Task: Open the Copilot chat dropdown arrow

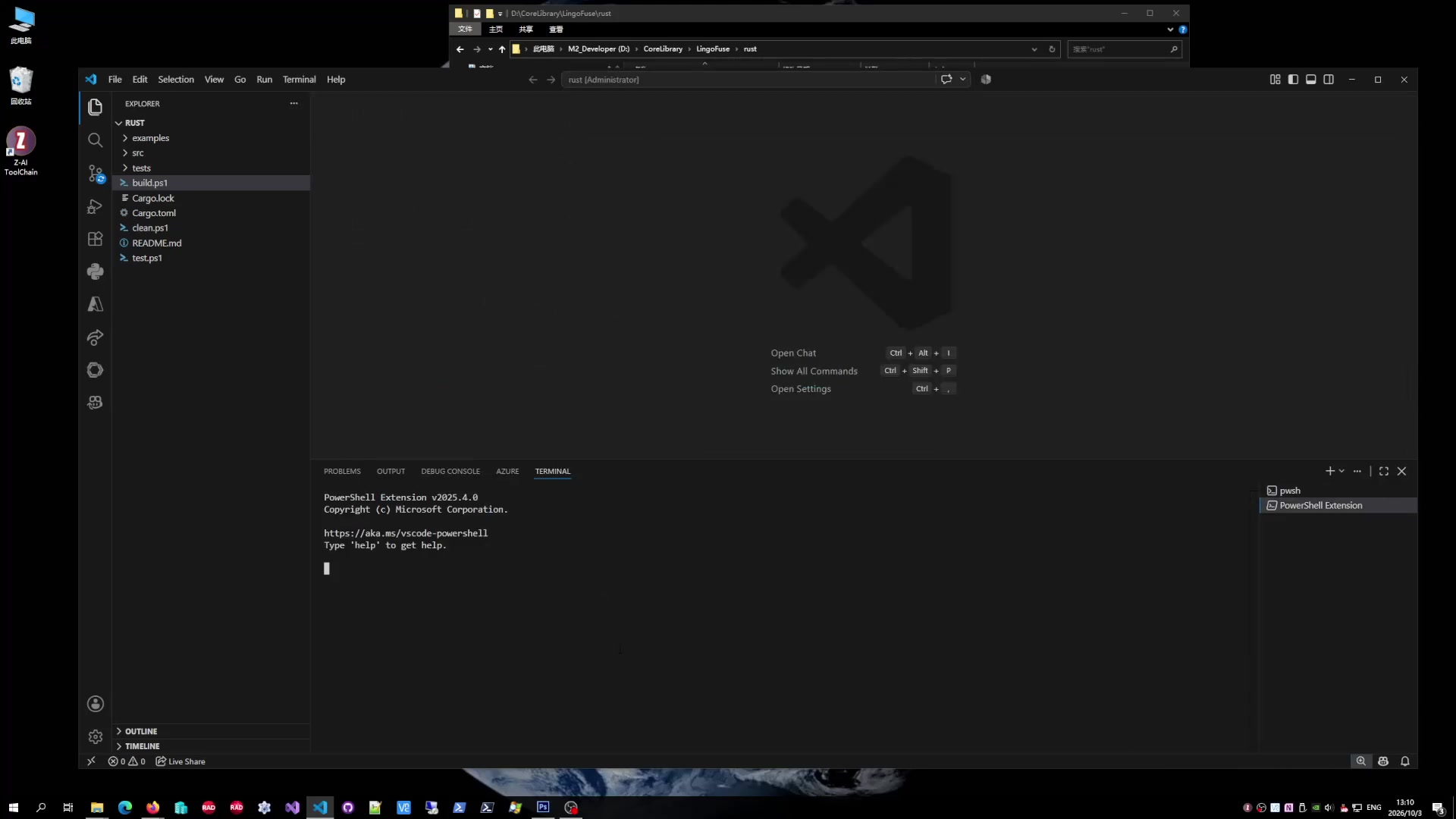Action: point(962,79)
